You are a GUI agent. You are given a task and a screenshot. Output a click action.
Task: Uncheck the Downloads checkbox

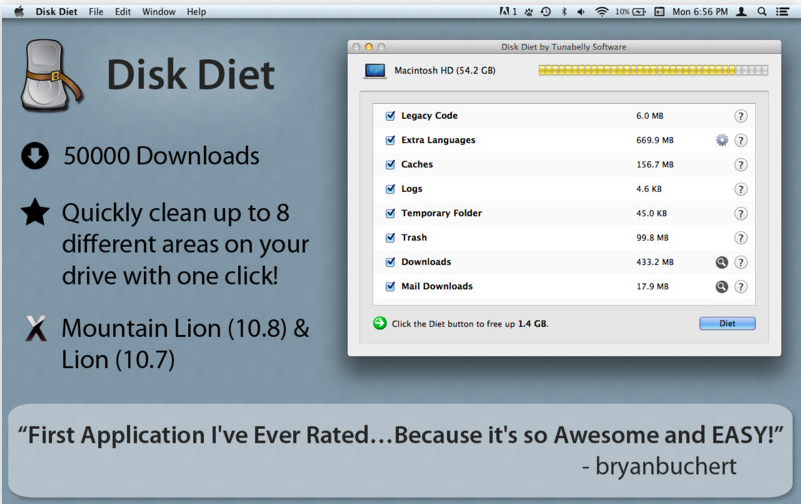390,262
